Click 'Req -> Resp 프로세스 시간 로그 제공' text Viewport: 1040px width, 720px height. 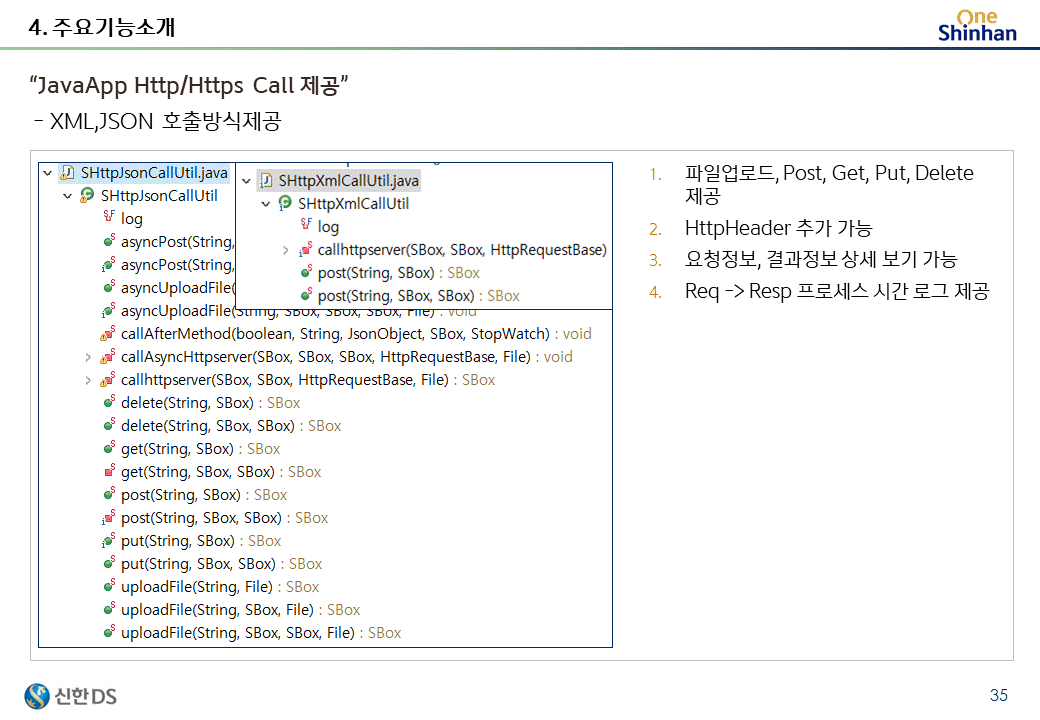837,292
